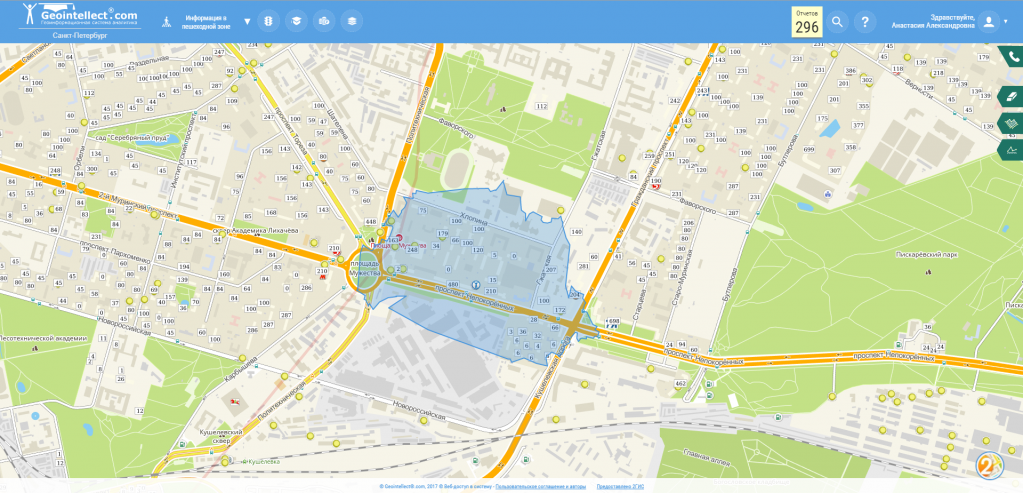This screenshot has height=493, width=1023.
Task: Click the user profile avatar
Action: pyautogui.click(x=988, y=22)
